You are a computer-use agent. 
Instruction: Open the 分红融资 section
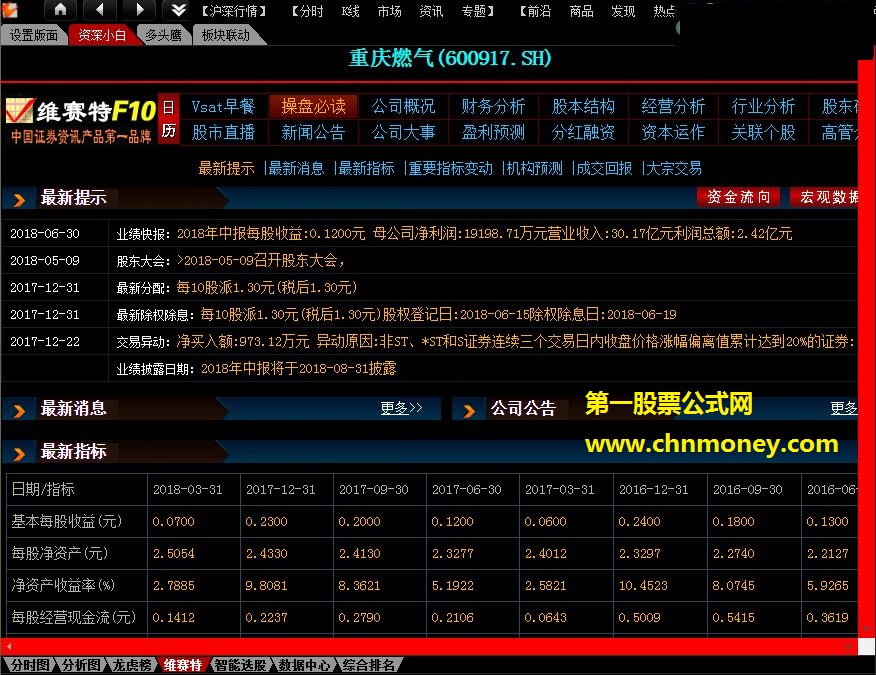coord(583,132)
